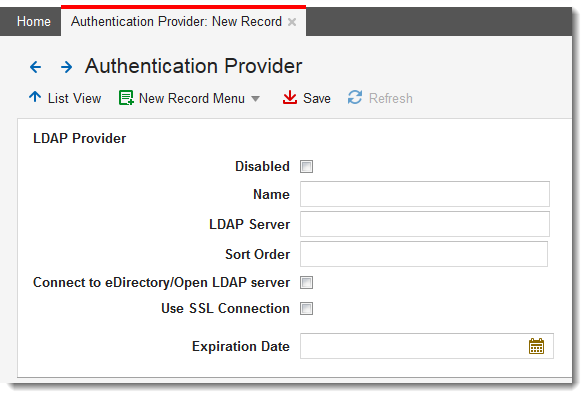This screenshot has width=587, height=398.
Task: Focus the Expiration Date field
Action: (427, 346)
